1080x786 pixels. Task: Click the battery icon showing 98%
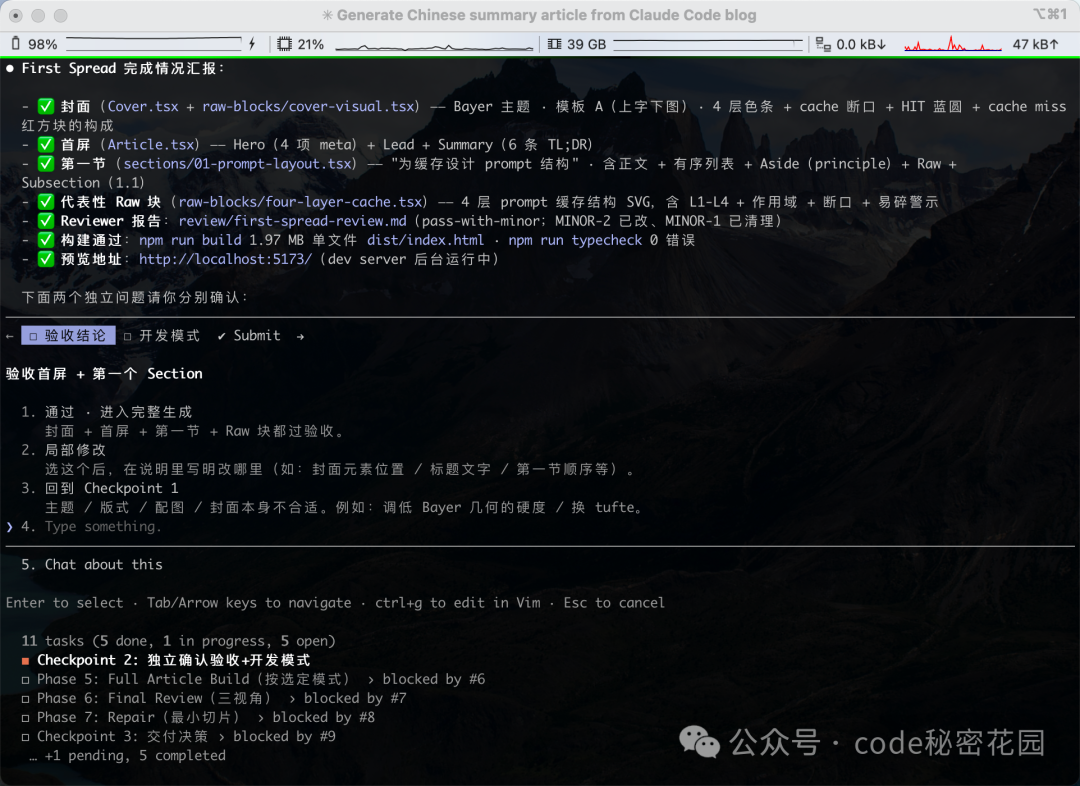pos(16,44)
